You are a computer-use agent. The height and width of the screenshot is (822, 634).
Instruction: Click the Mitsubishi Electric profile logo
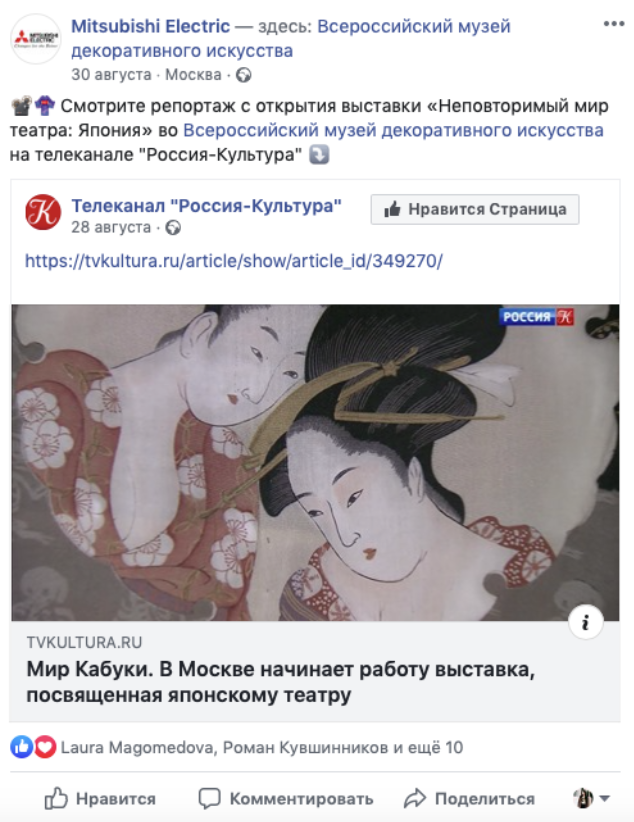pyautogui.click(x=36, y=39)
